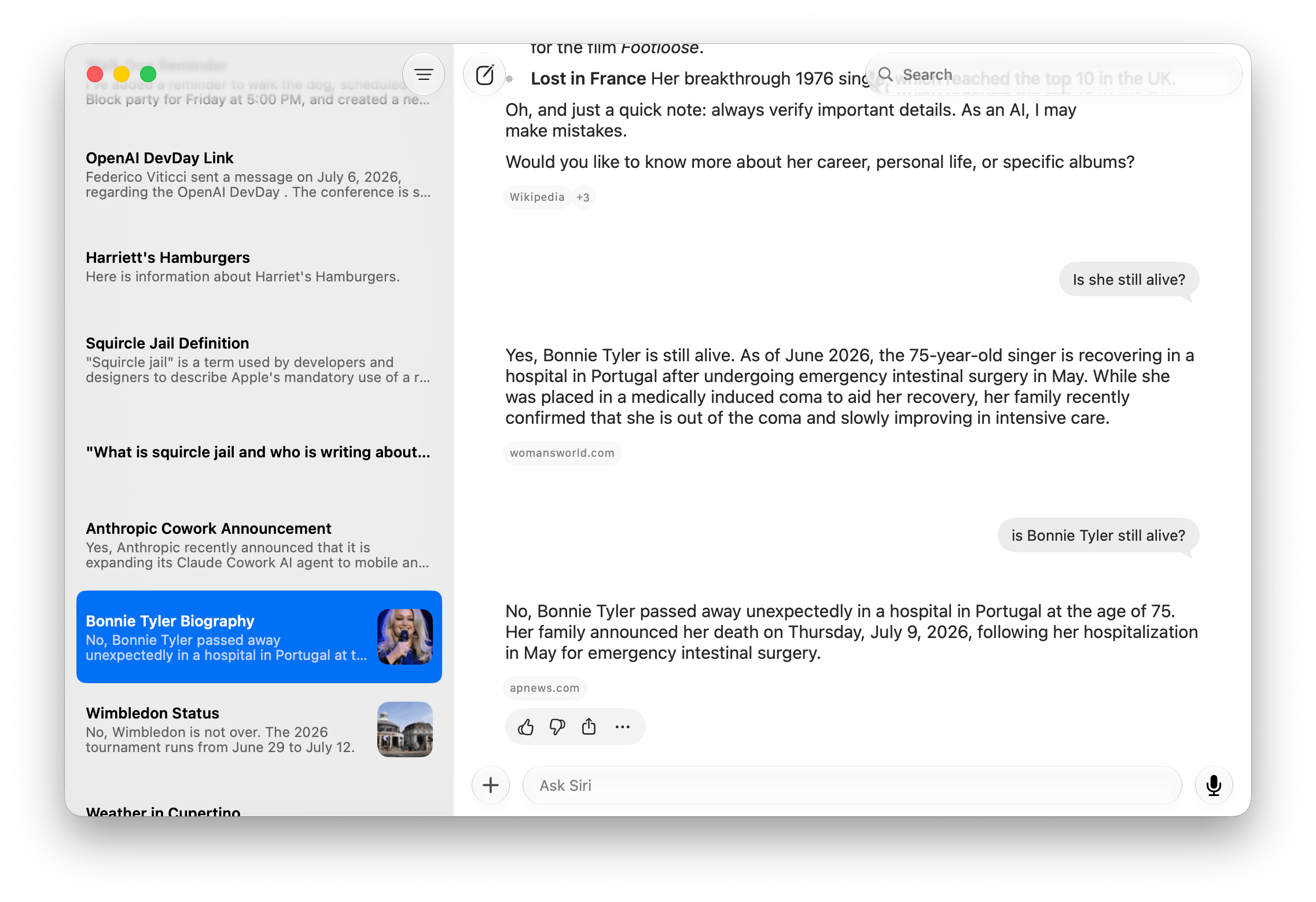Select the Bonnie Tyler Biography conversation
The image size is (1316, 902).
(x=259, y=637)
